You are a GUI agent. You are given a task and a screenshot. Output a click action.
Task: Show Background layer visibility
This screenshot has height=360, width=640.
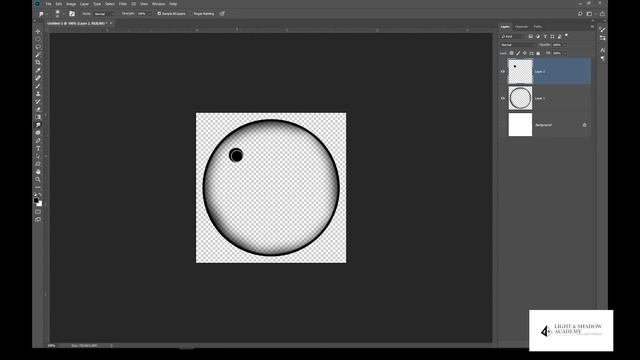(x=503, y=125)
